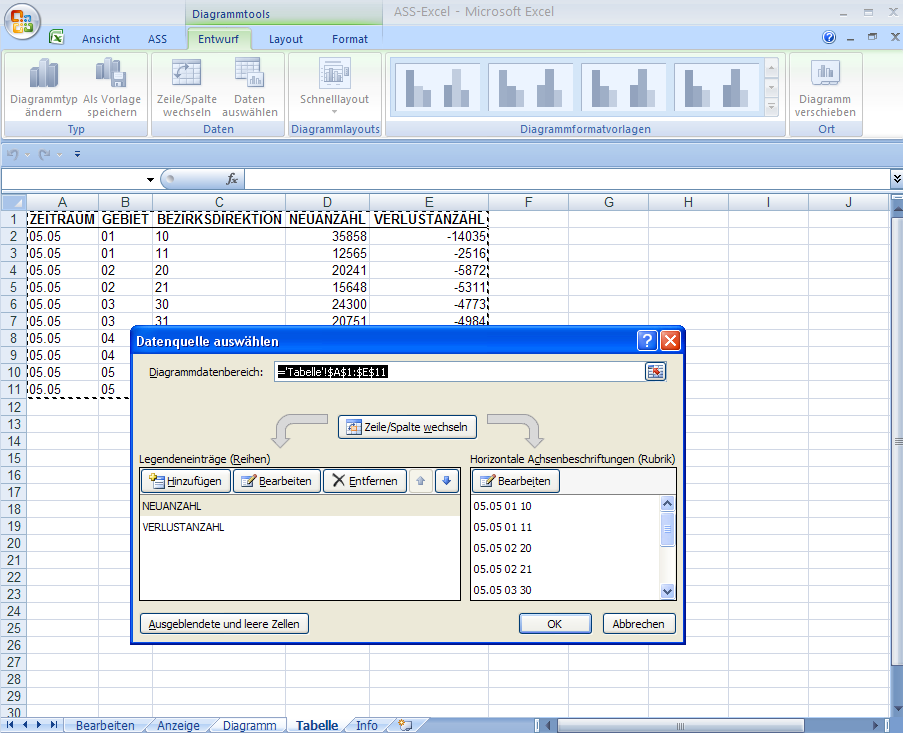
Task: Open the Diagramm sheet tab
Action: tap(249, 725)
